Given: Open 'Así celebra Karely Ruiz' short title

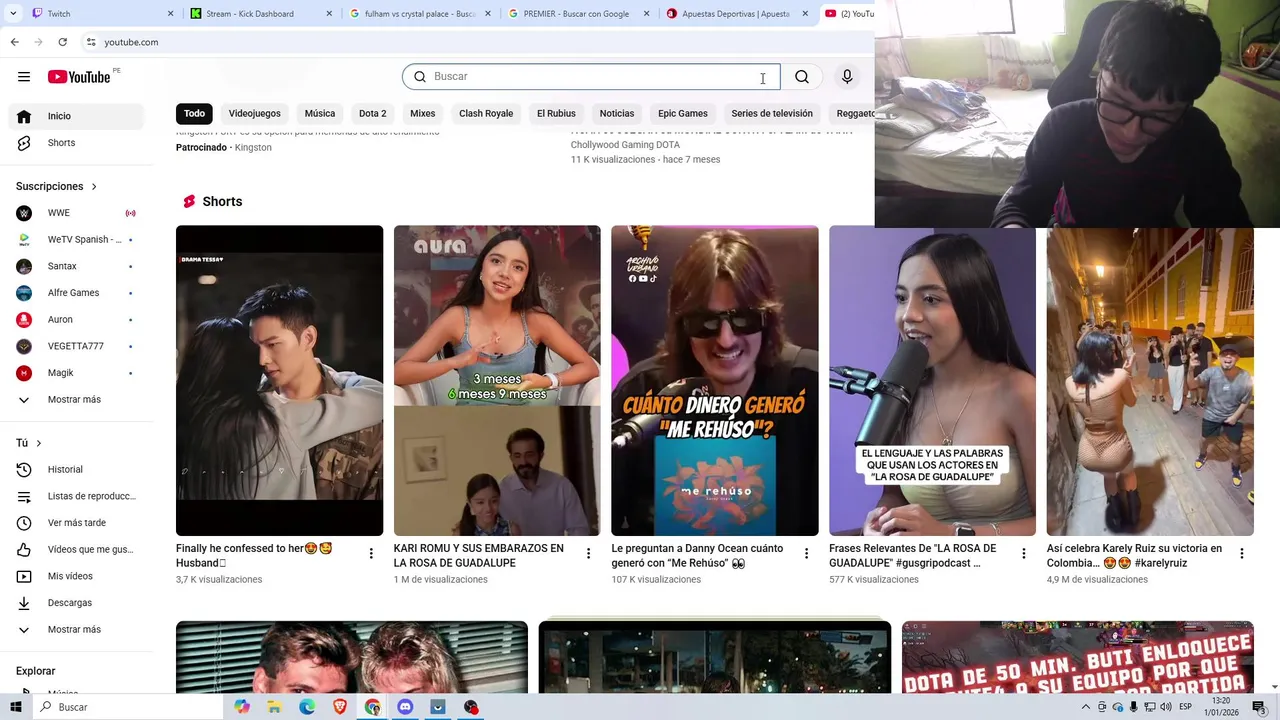Looking at the screenshot, I should 1134,556.
